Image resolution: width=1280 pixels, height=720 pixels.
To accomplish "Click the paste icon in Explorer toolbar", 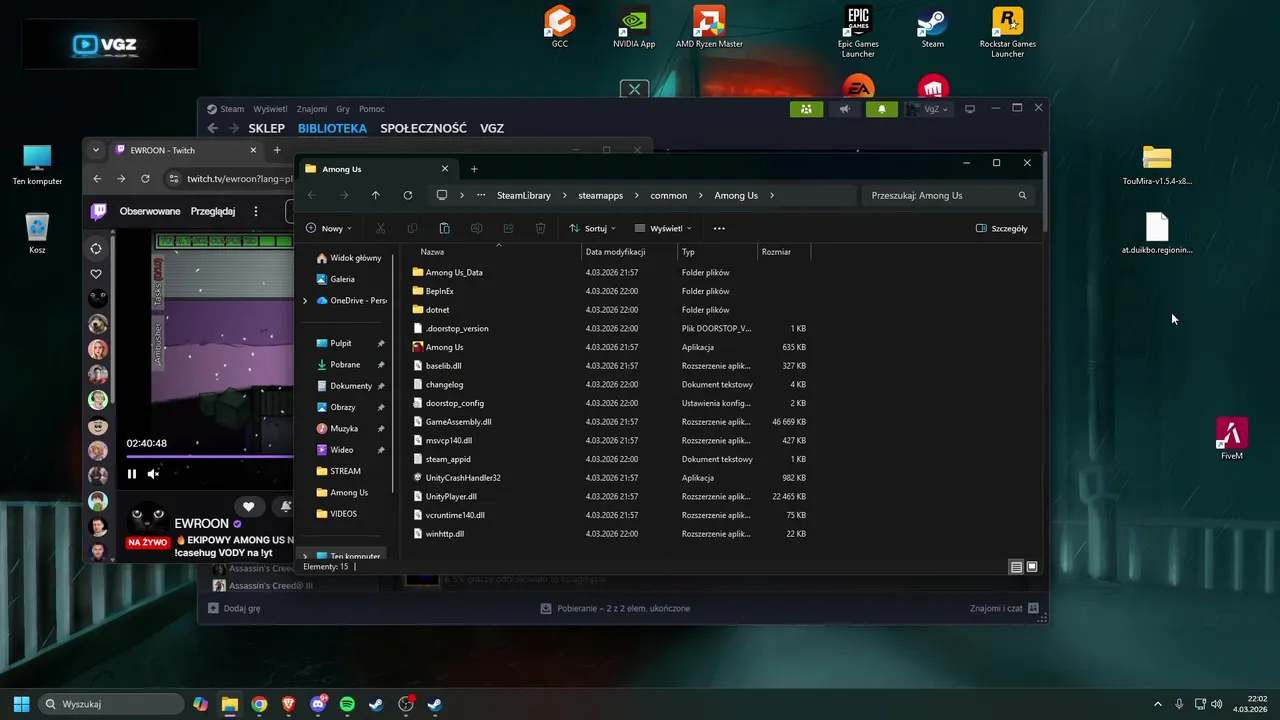I will [x=444, y=228].
